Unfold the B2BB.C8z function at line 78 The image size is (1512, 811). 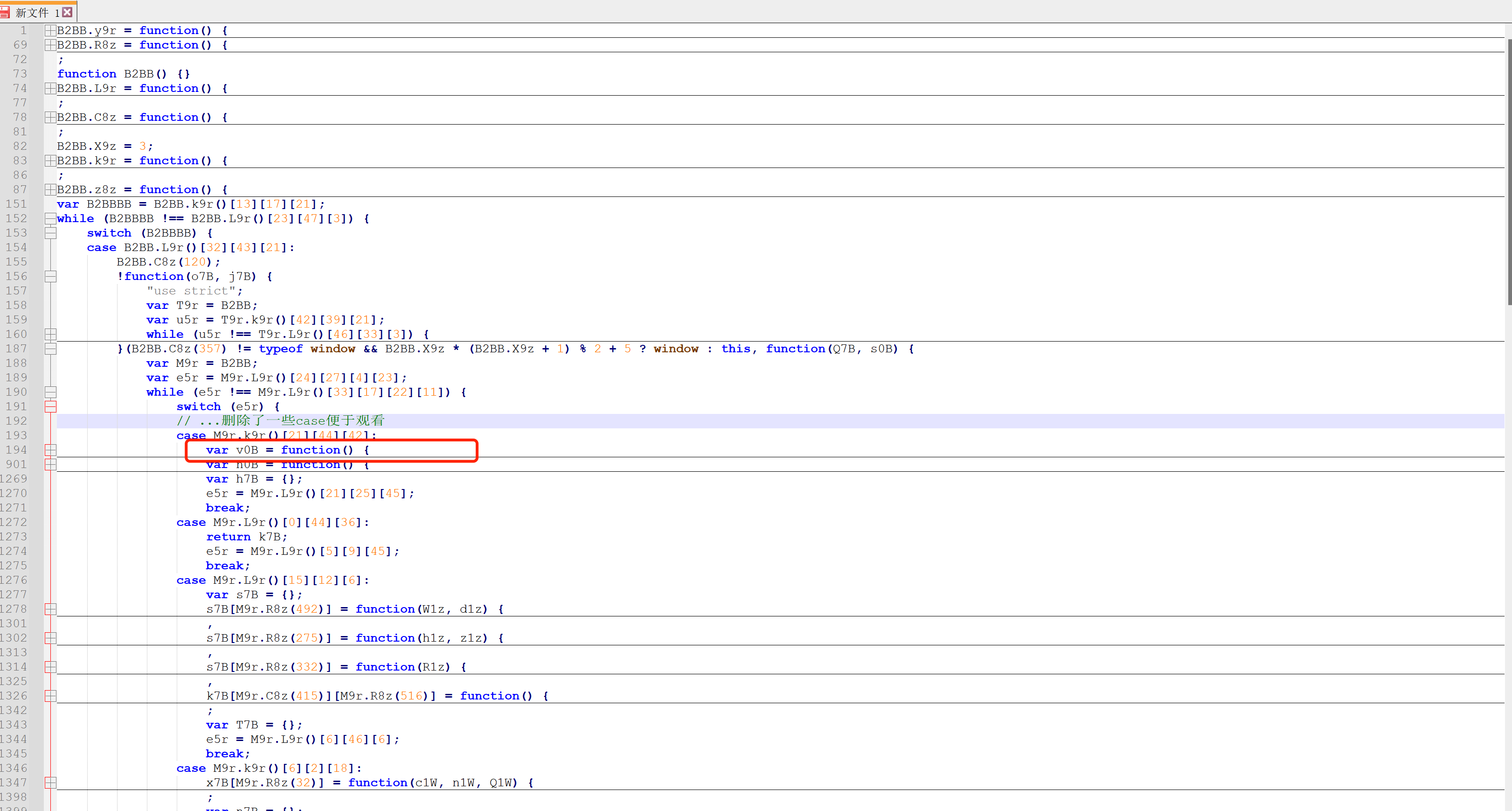50,118
